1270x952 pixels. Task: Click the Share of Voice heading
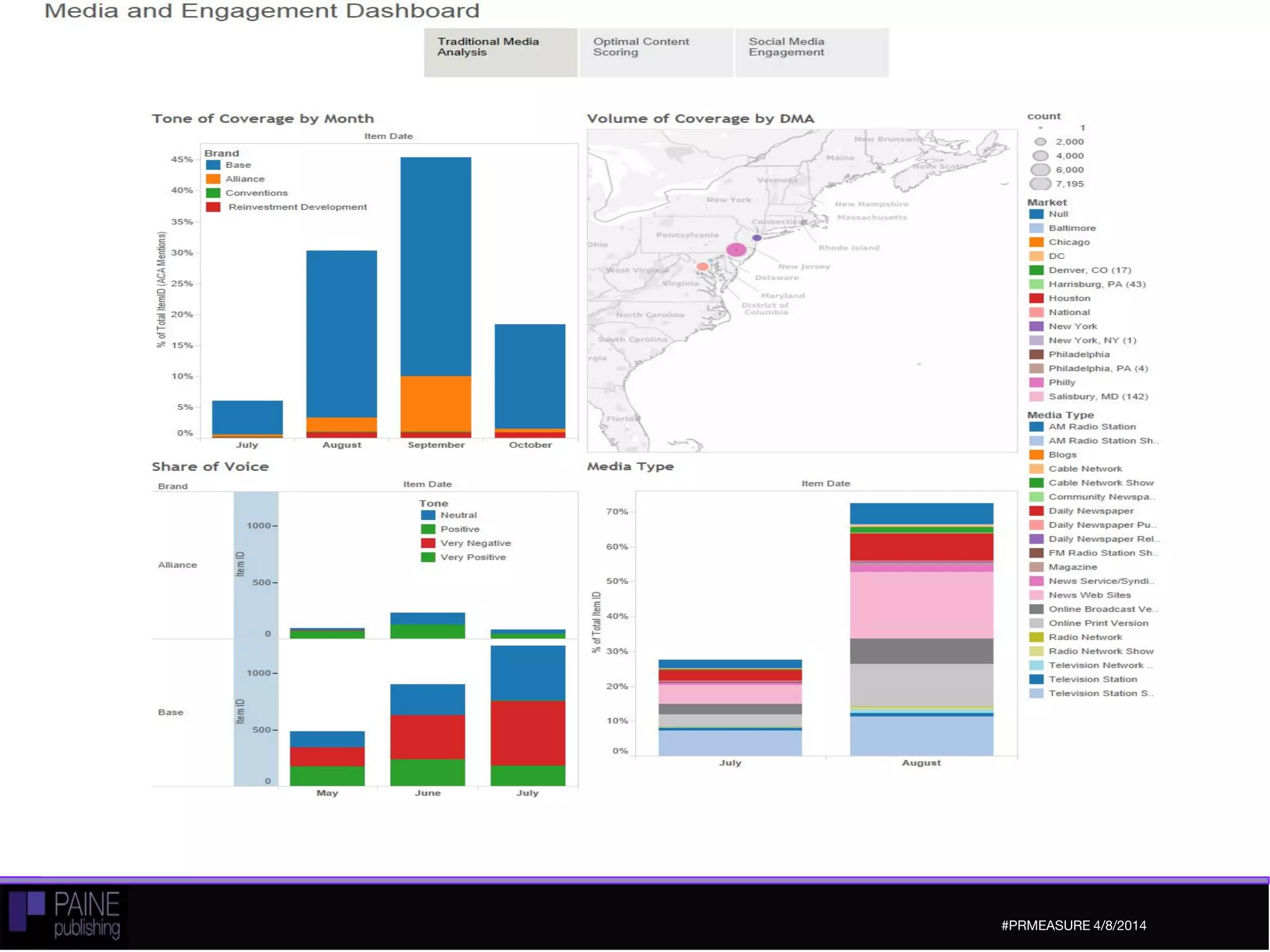211,467
